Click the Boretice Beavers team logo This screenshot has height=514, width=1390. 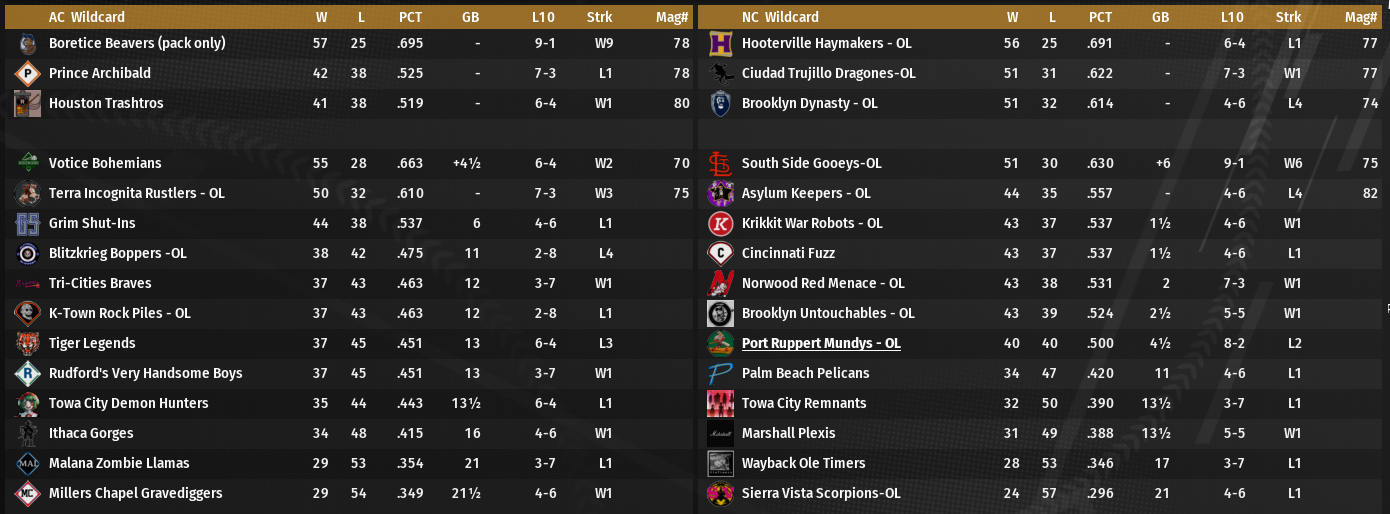coord(28,44)
